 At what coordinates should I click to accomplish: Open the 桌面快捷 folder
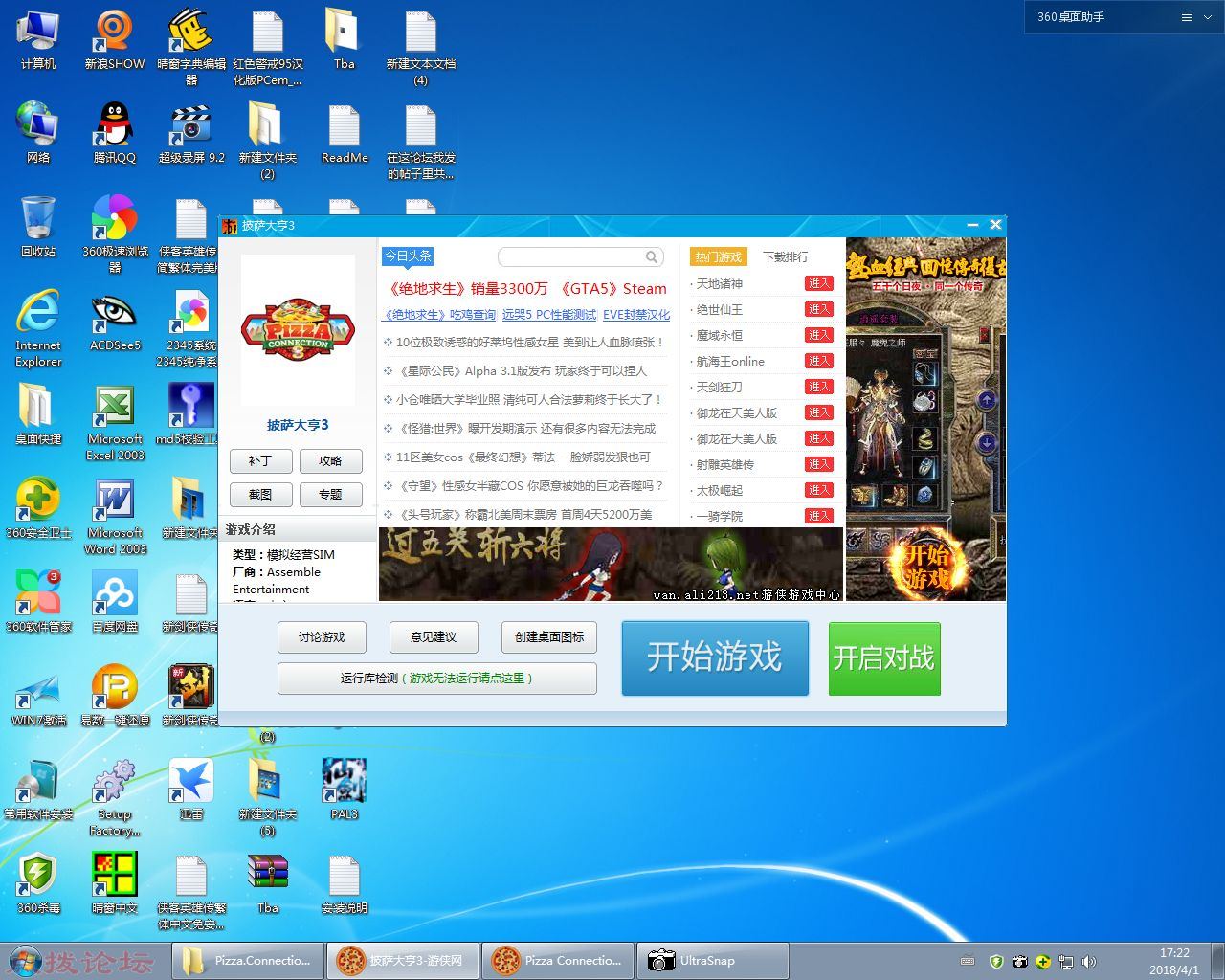[x=37, y=414]
